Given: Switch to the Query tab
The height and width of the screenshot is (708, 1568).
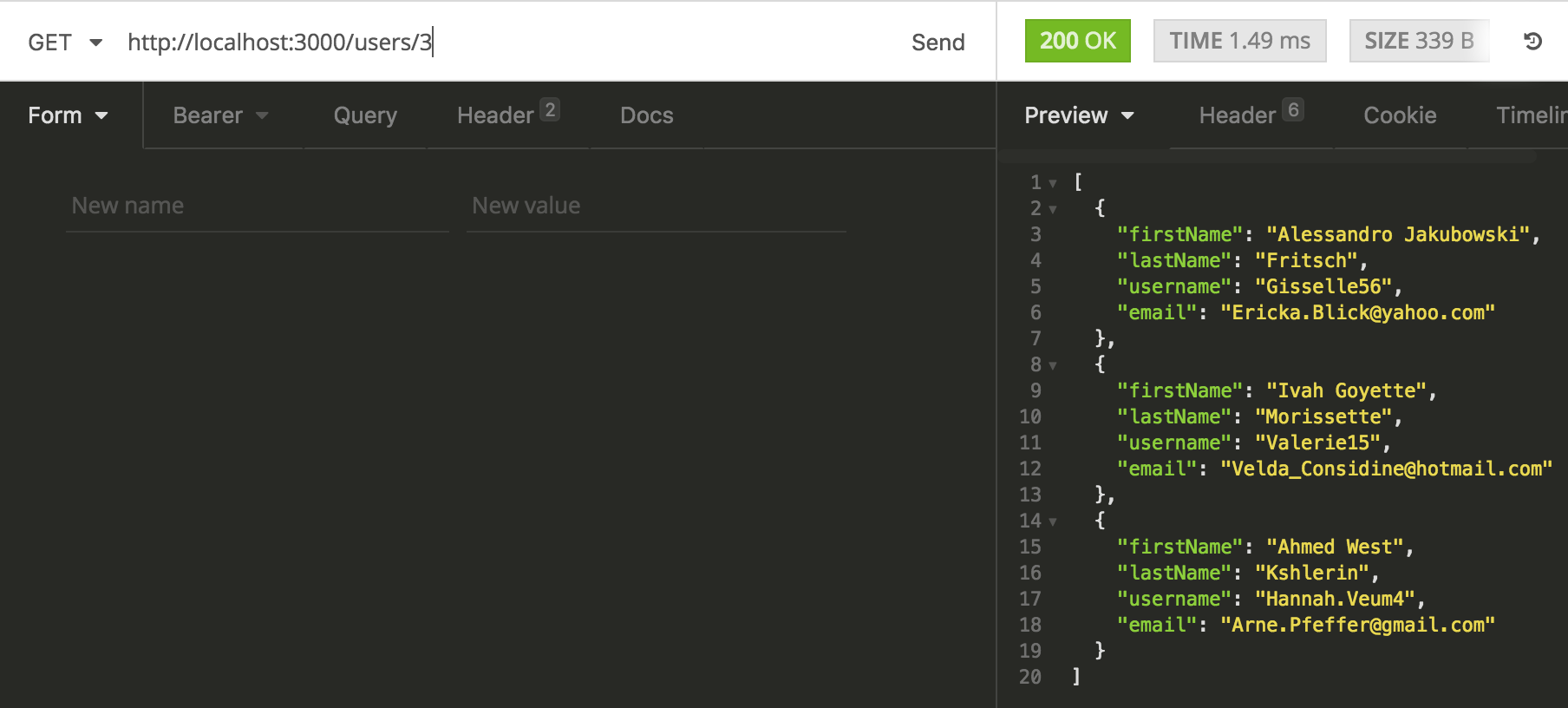Looking at the screenshot, I should click(x=365, y=115).
